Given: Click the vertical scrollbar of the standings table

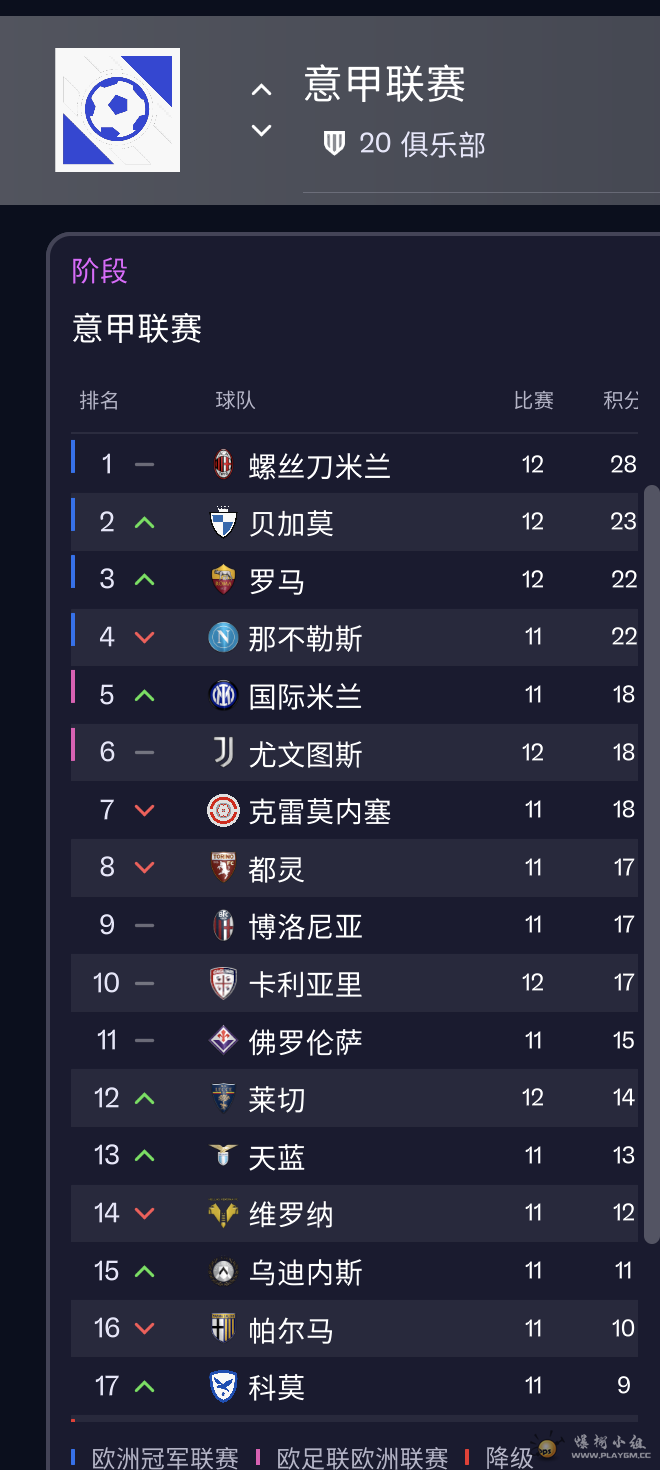Looking at the screenshot, I should click(651, 860).
